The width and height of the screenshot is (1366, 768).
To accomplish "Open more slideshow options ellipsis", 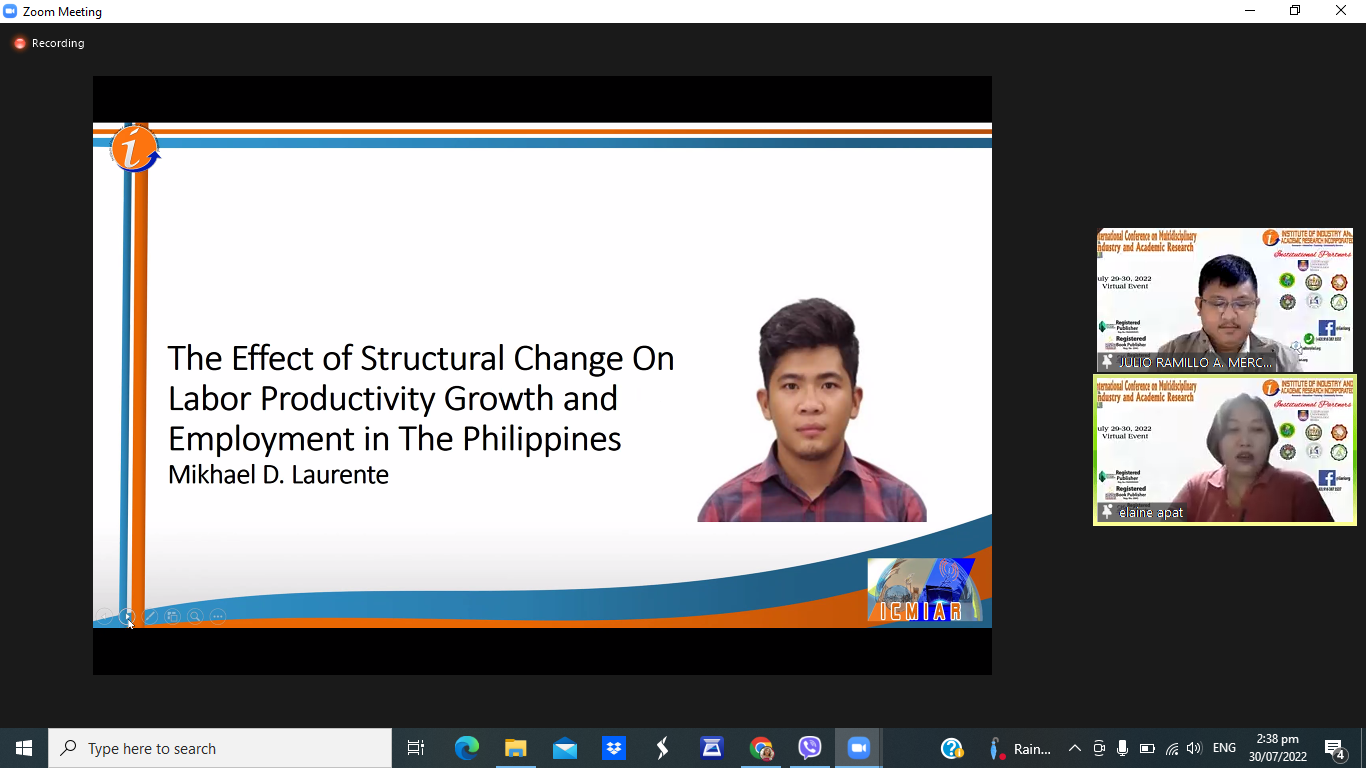I will click(x=218, y=616).
